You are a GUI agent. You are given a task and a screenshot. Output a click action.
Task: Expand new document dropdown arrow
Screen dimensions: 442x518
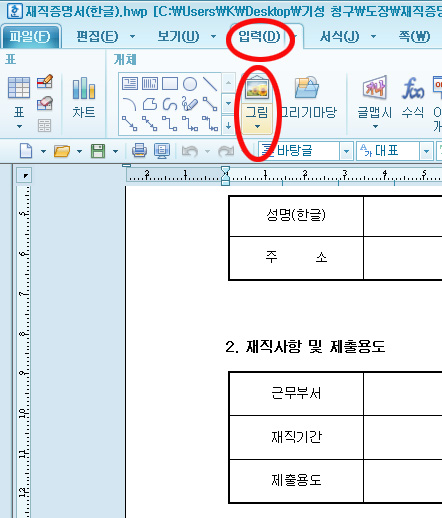(x=43, y=151)
